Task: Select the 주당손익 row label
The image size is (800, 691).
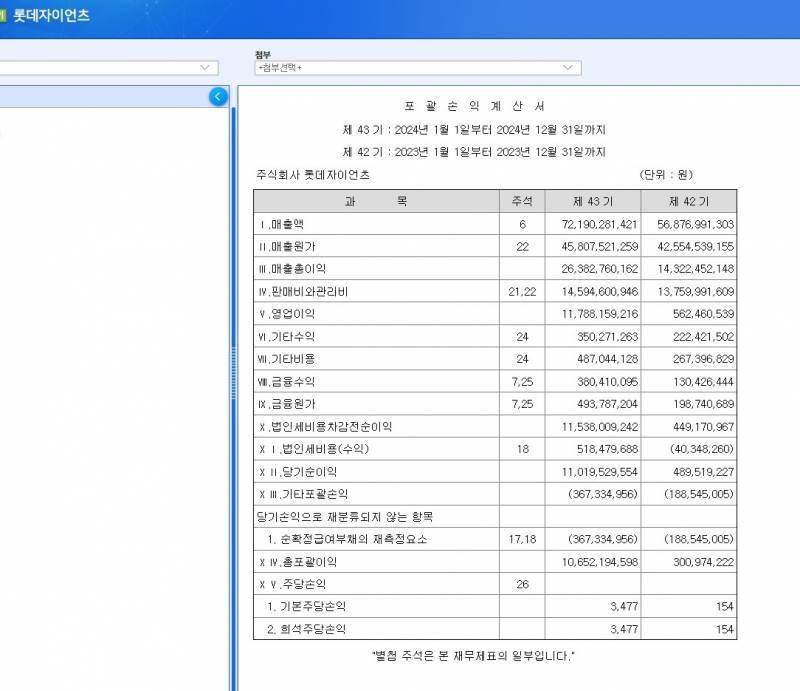Action: click(x=292, y=584)
